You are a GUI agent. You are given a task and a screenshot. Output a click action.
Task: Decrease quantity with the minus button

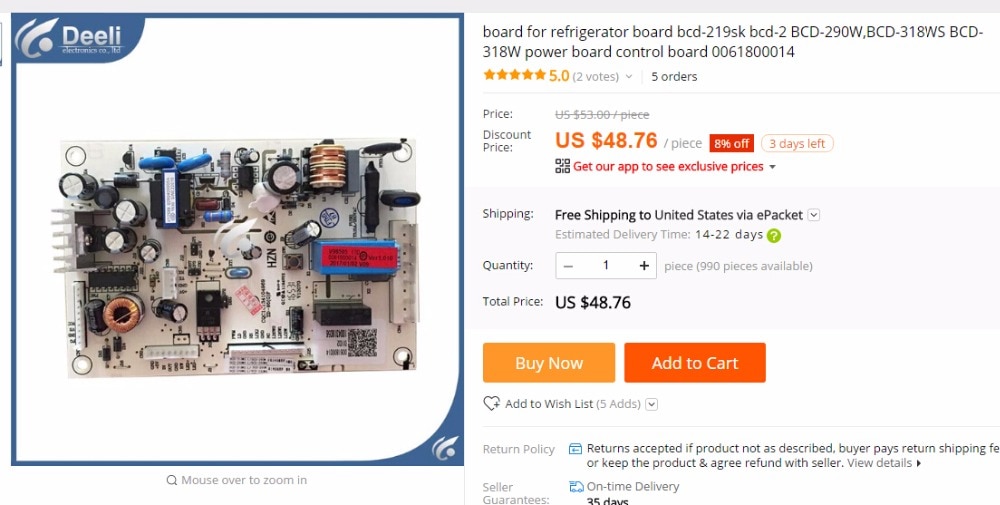click(568, 266)
